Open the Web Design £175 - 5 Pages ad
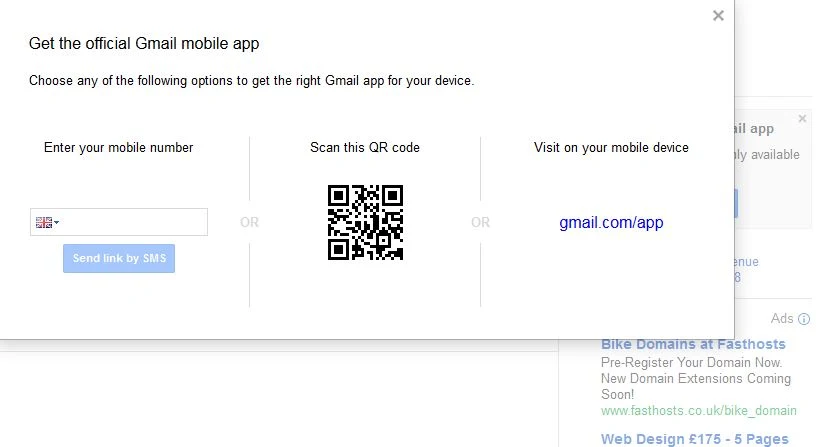824x447 pixels. [694, 439]
